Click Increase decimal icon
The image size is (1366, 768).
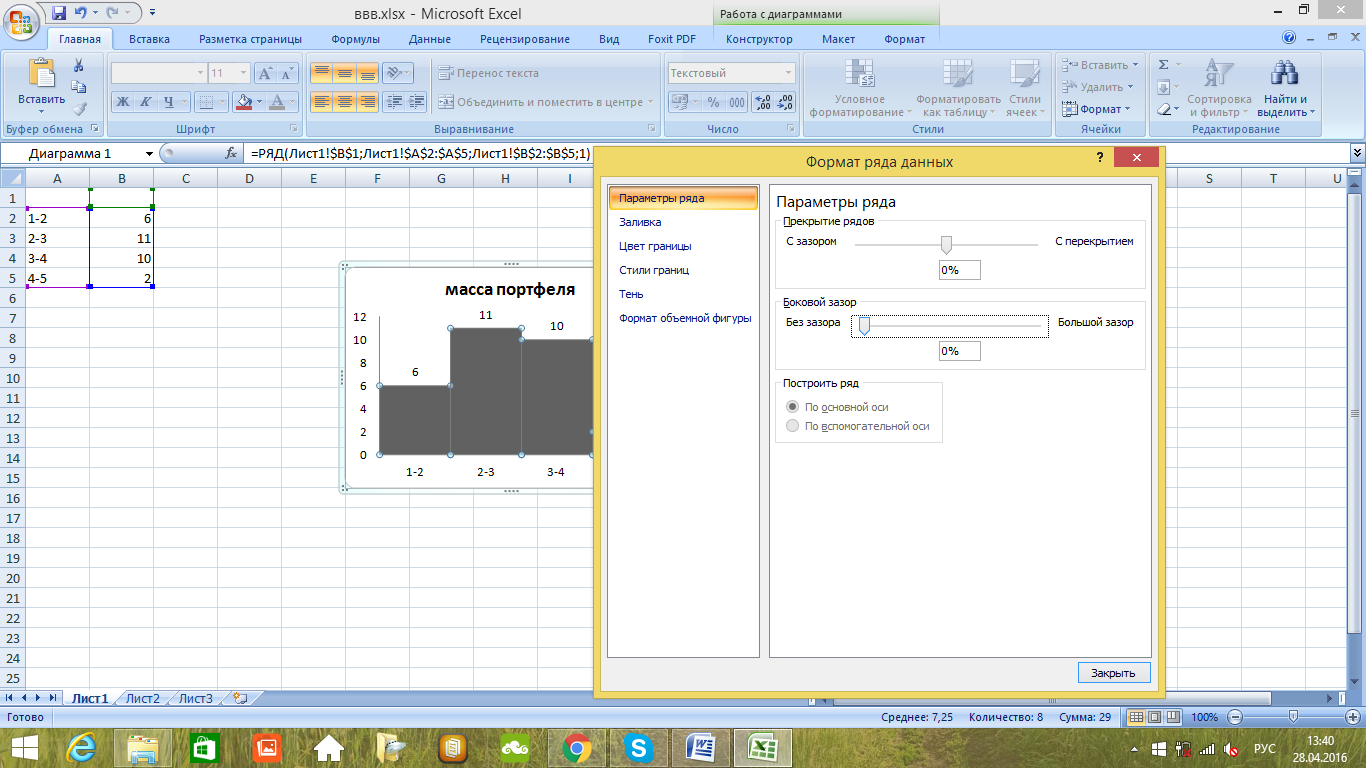[x=763, y=102]
